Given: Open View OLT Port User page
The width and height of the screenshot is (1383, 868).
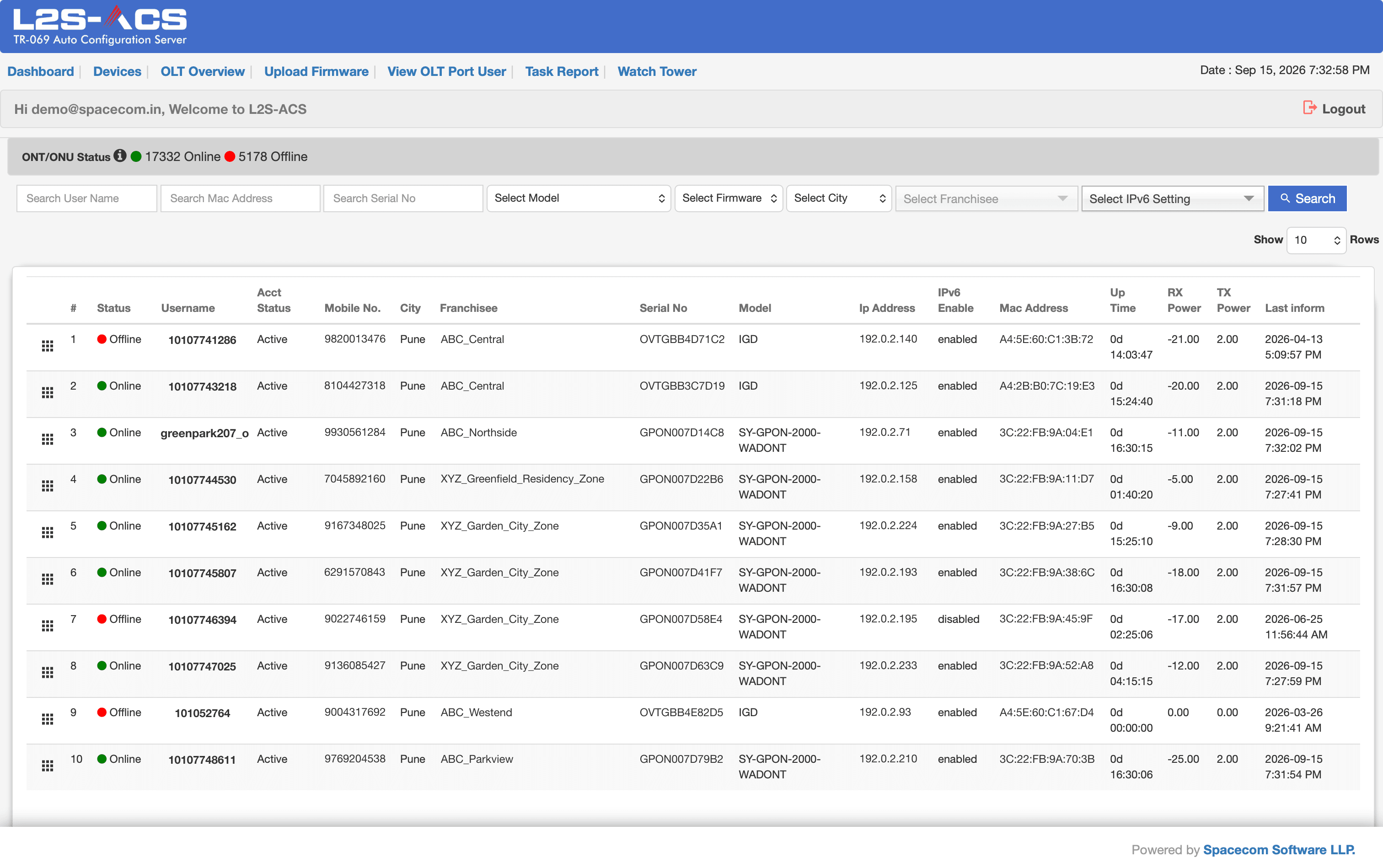Looking at the screenshot, I should 447,71.
